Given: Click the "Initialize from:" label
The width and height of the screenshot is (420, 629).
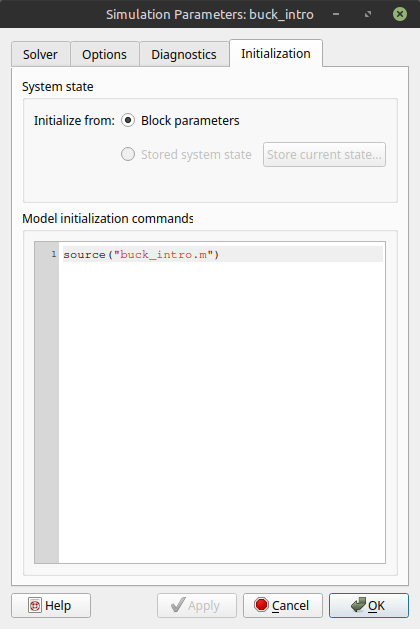Looking at the screenshot, I should 74,120.
